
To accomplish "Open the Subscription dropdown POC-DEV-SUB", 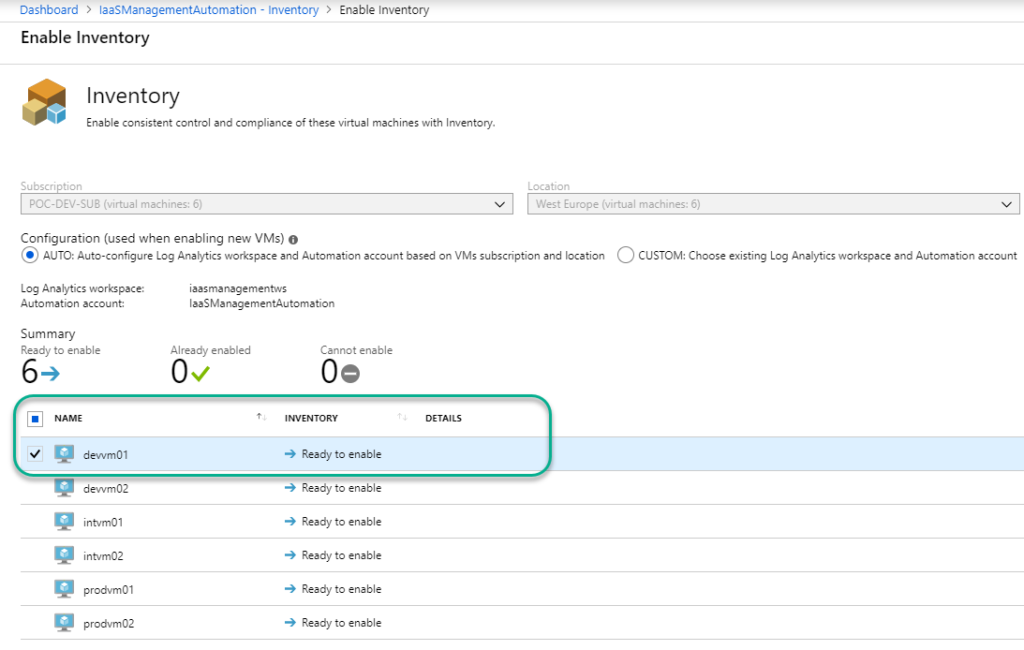I will [266, 204].
